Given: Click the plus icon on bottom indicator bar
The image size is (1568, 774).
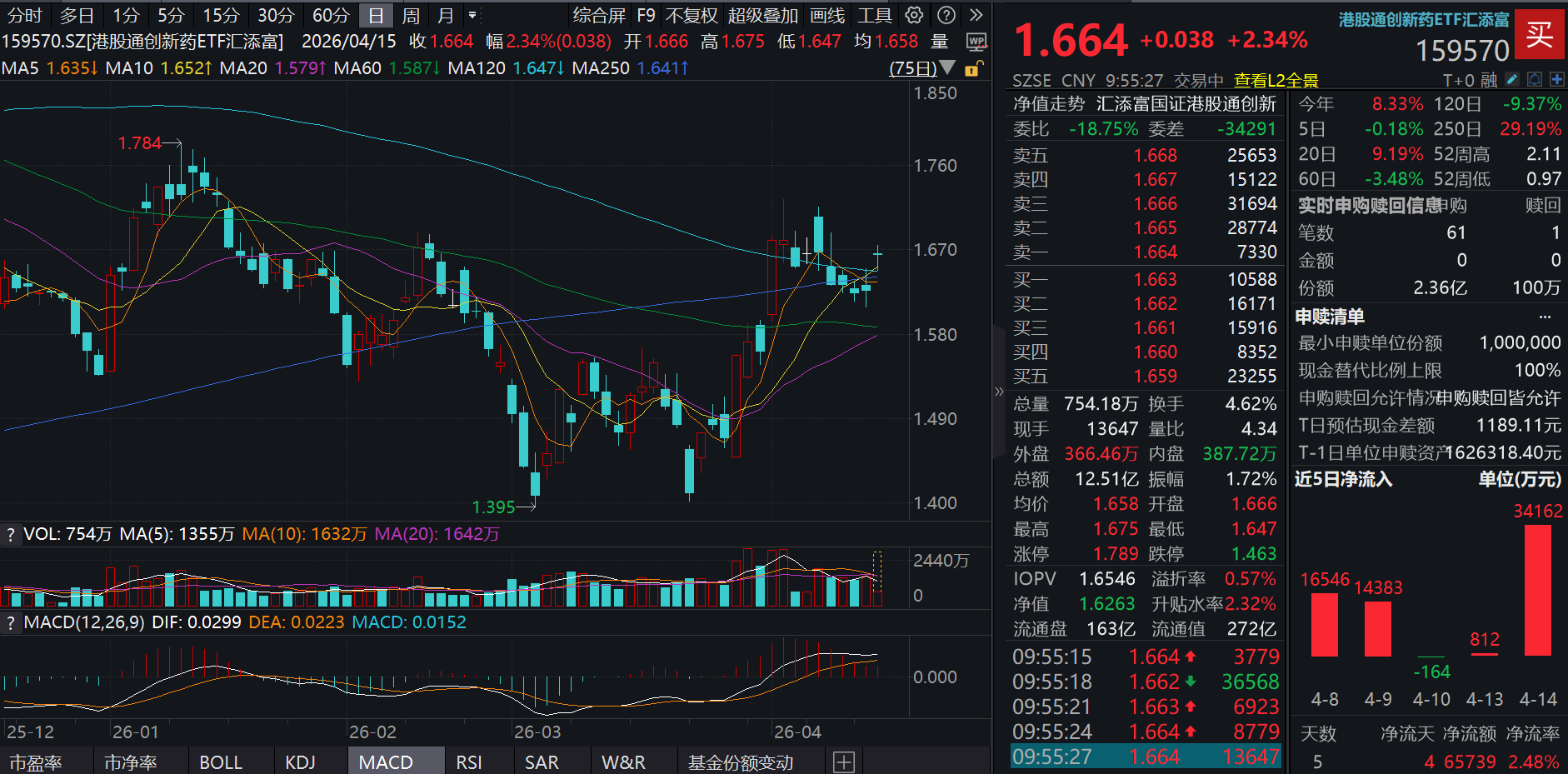Looking at the screenshot, I should coord(844,762).
